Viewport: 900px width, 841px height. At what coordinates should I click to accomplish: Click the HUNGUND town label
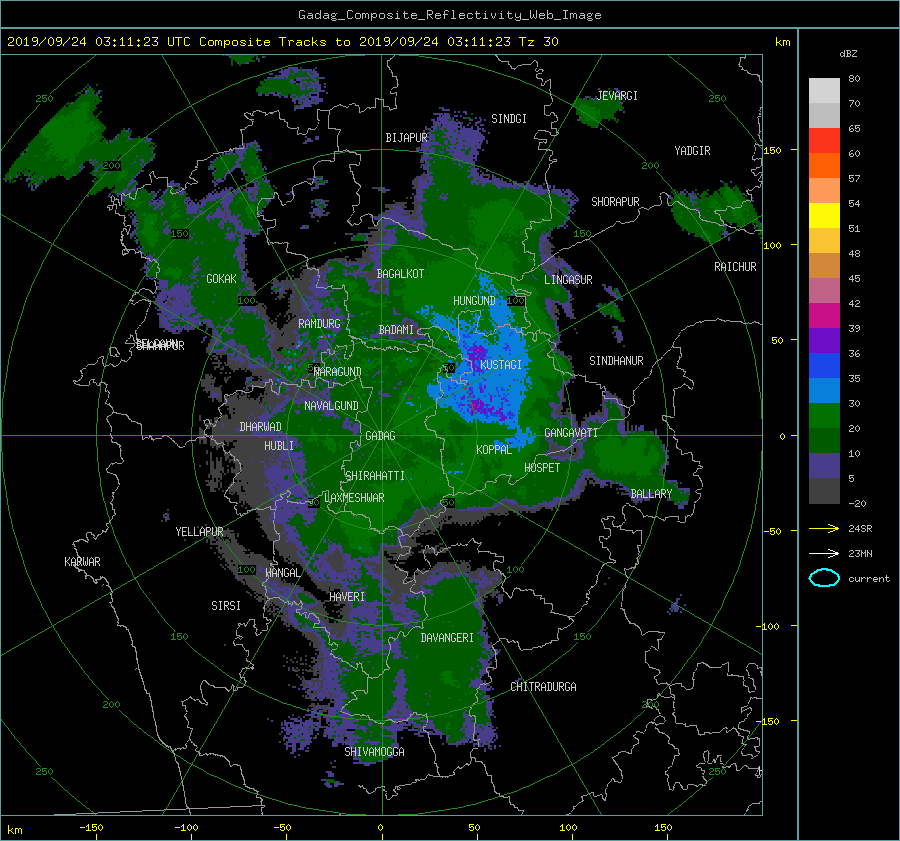[x=474, y=300]
